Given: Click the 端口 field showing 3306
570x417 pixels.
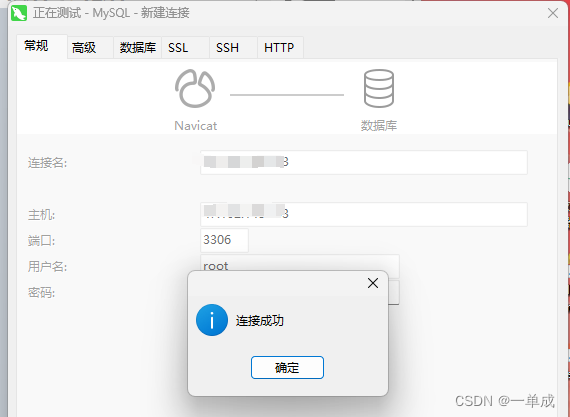Looking at the screenshot, I should pos(224,240).
